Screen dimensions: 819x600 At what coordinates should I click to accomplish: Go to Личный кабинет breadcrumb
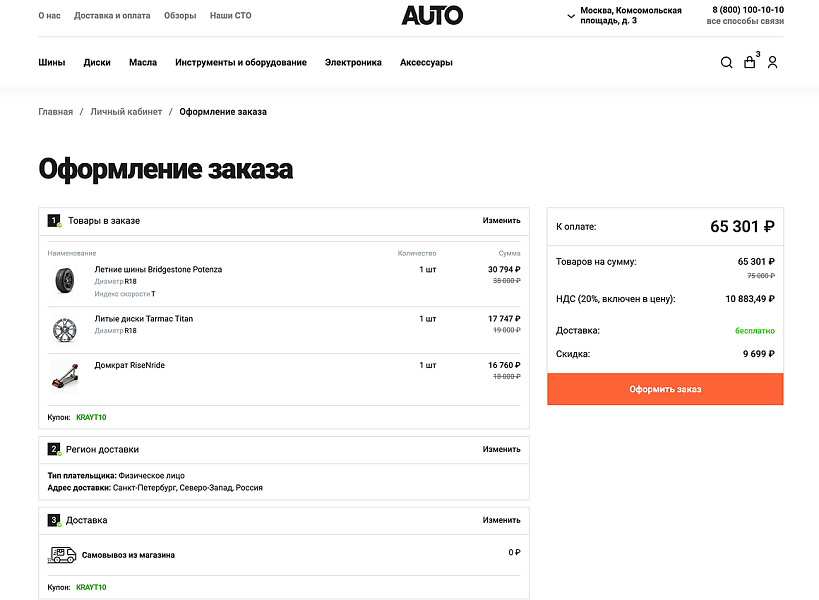point(126,112)
